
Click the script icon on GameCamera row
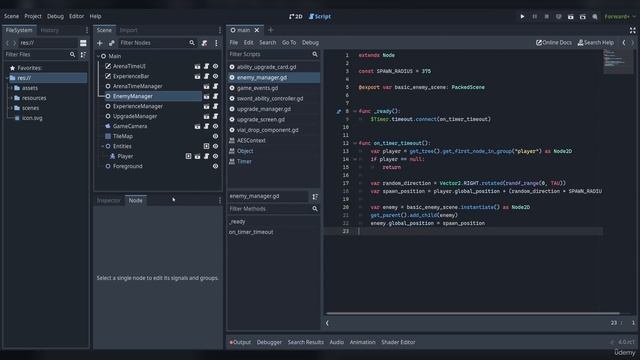tap(207, 126)
